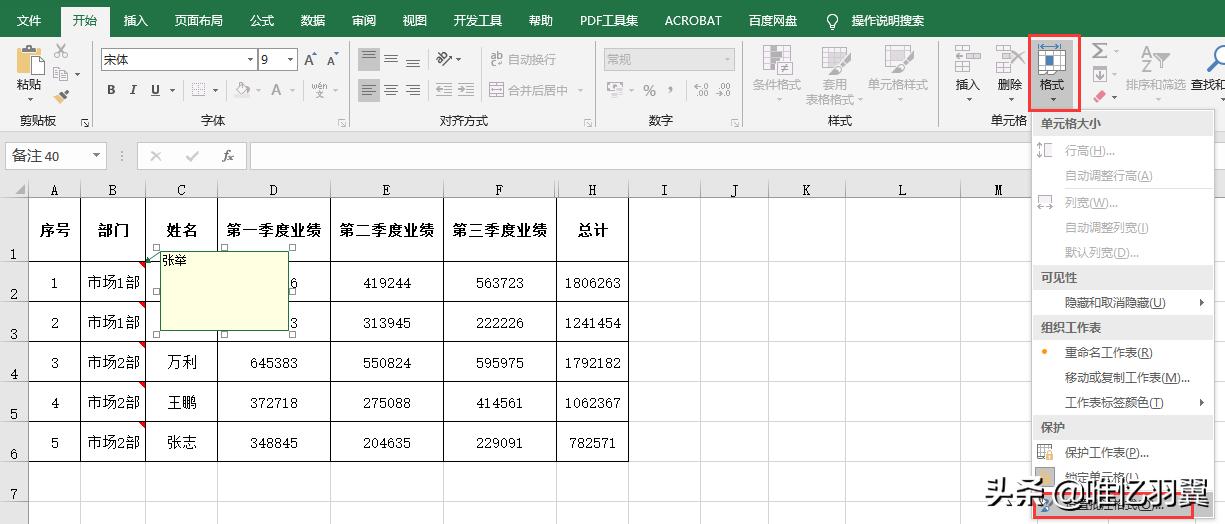Toggle bold formatting
The height and width of the screenshot is (524, 1225).
coord(111,90)
